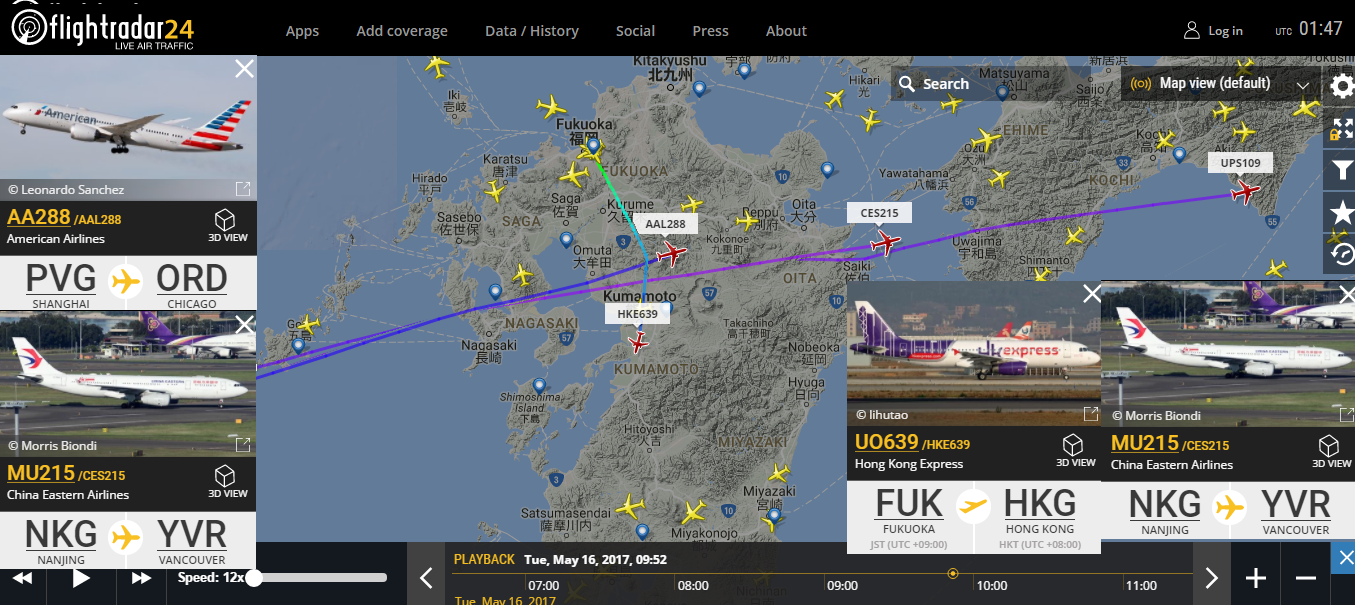Open the settings gear icon

[1342, 86]
